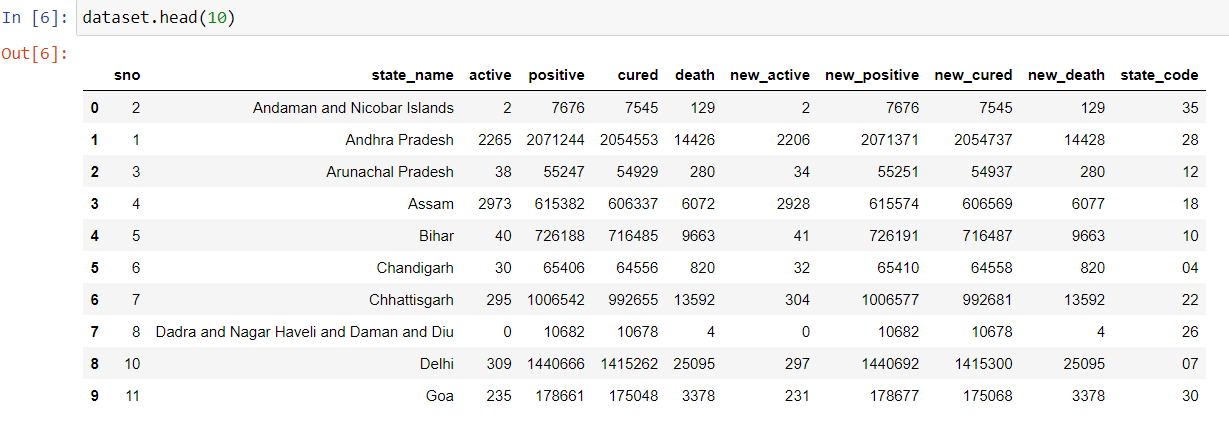Image resolution: width=1229 pixels, height=425 pixels.
Task: Click the state_code column header
Action: 1159,75
